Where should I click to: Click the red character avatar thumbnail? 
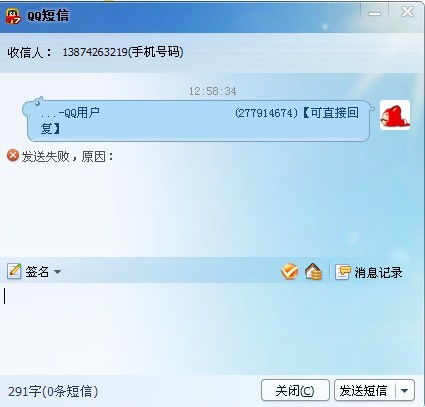395,115
